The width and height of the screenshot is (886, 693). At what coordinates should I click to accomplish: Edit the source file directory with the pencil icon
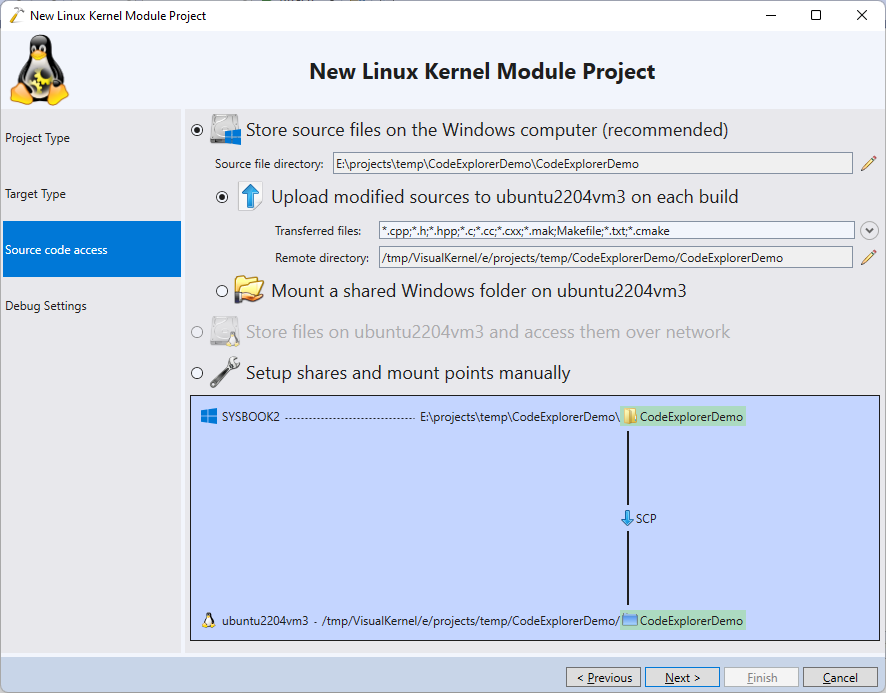(868, 164)
